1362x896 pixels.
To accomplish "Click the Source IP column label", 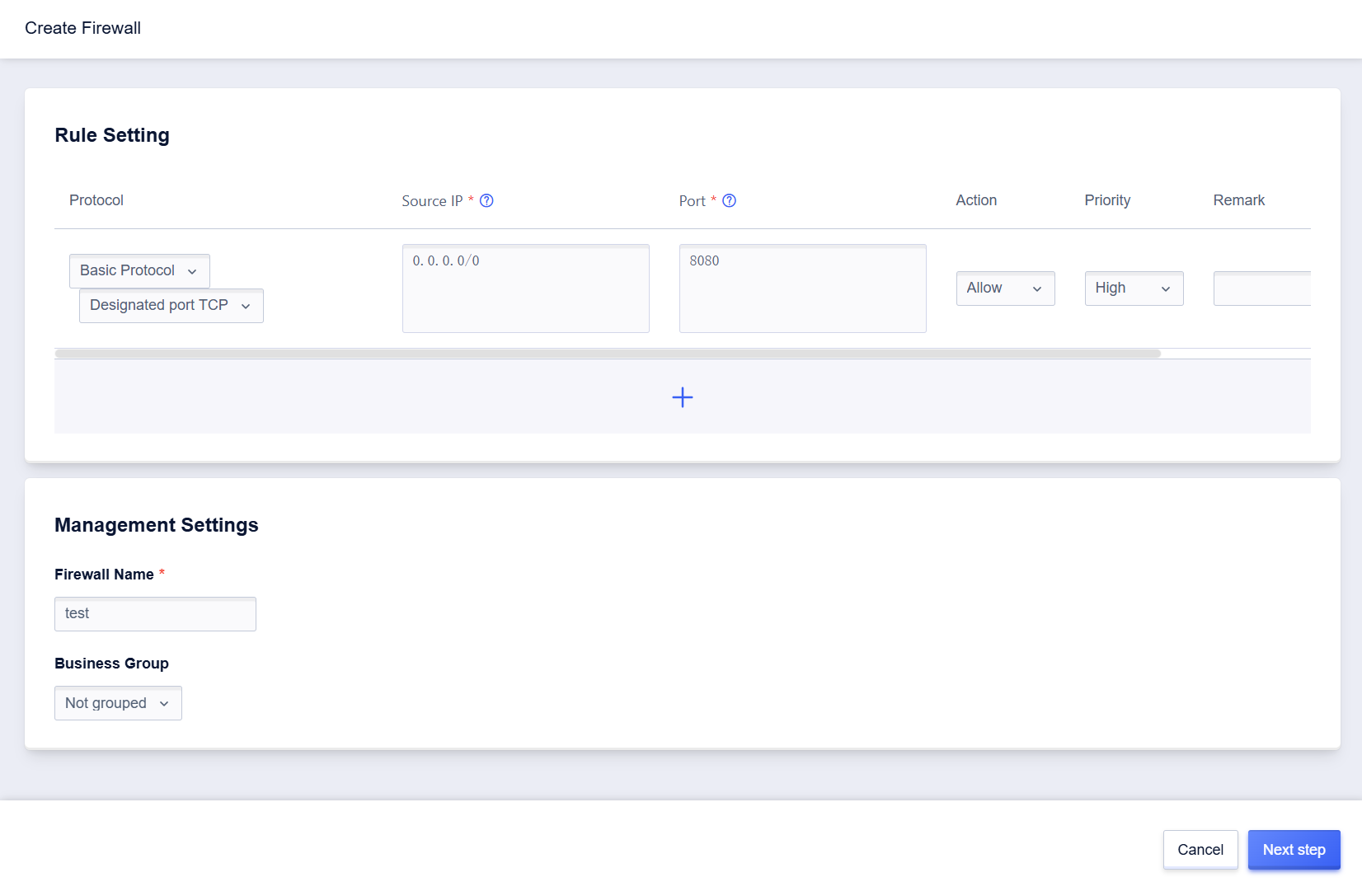I will point(432,201).
